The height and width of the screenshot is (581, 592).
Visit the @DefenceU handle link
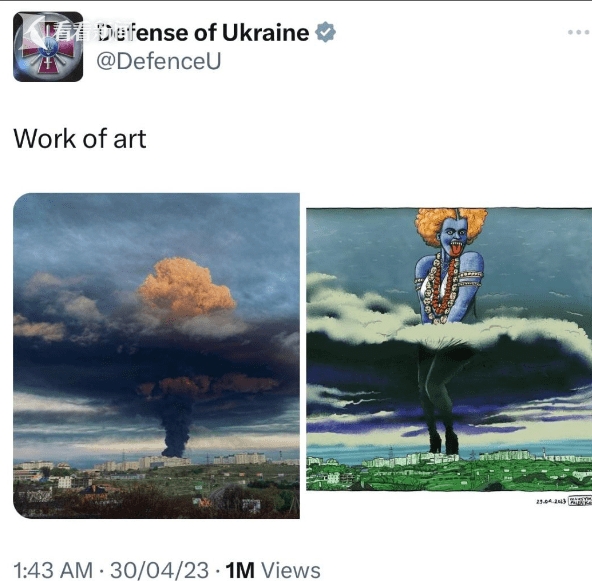[159, 61]
